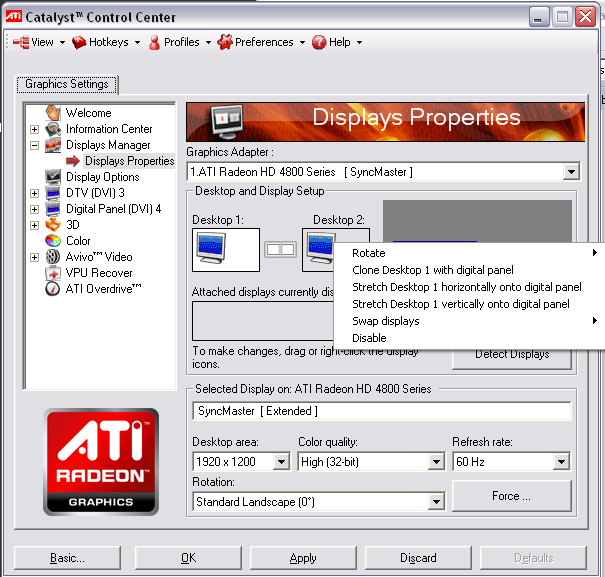Click the Force ... button

pos(512,496)
